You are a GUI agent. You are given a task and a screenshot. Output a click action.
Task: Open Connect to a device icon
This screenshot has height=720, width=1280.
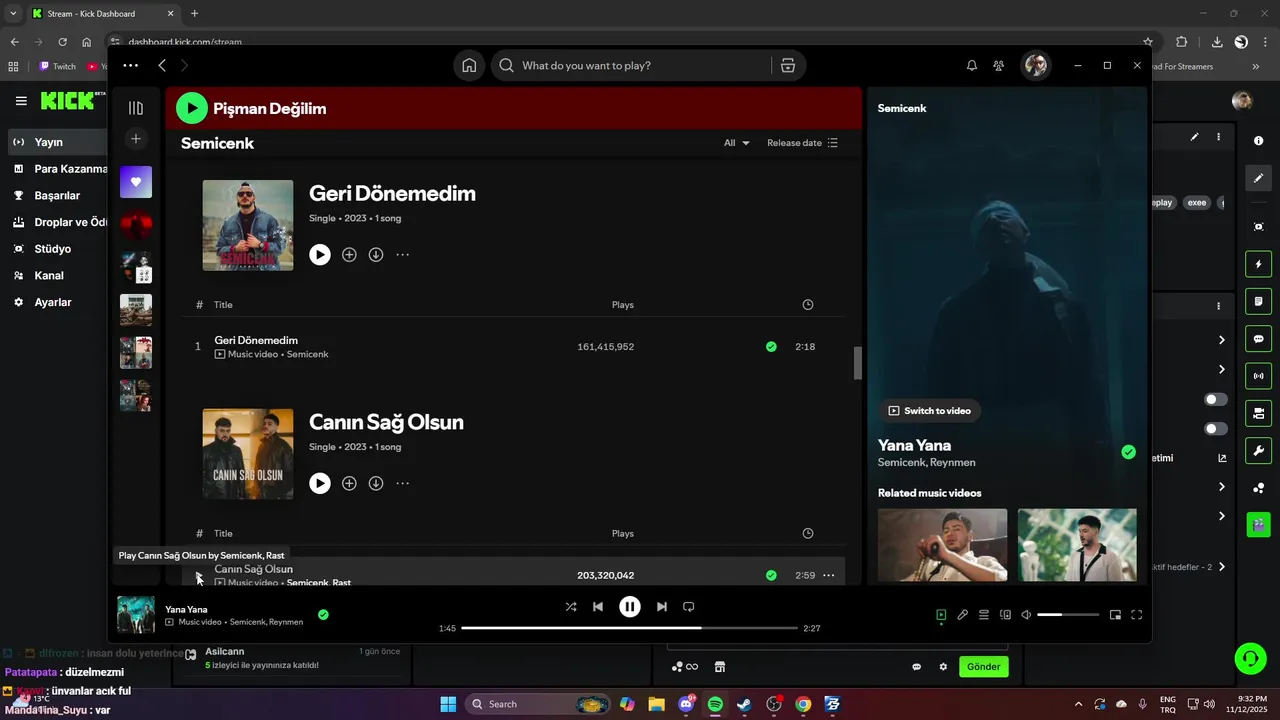point(1006,615)
